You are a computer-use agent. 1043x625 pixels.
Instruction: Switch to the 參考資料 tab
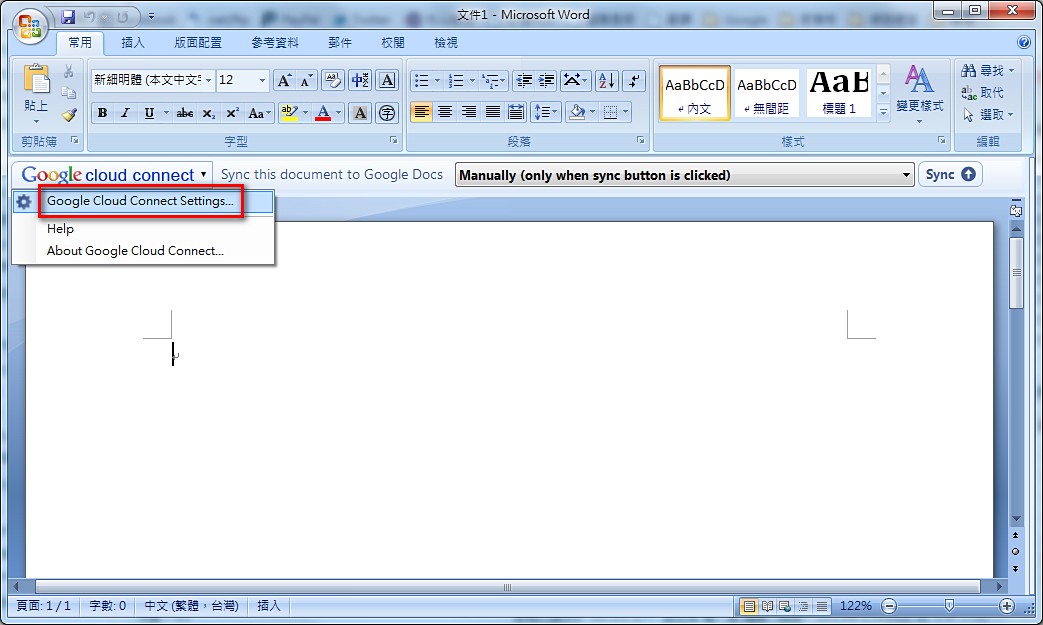[275, 43]
